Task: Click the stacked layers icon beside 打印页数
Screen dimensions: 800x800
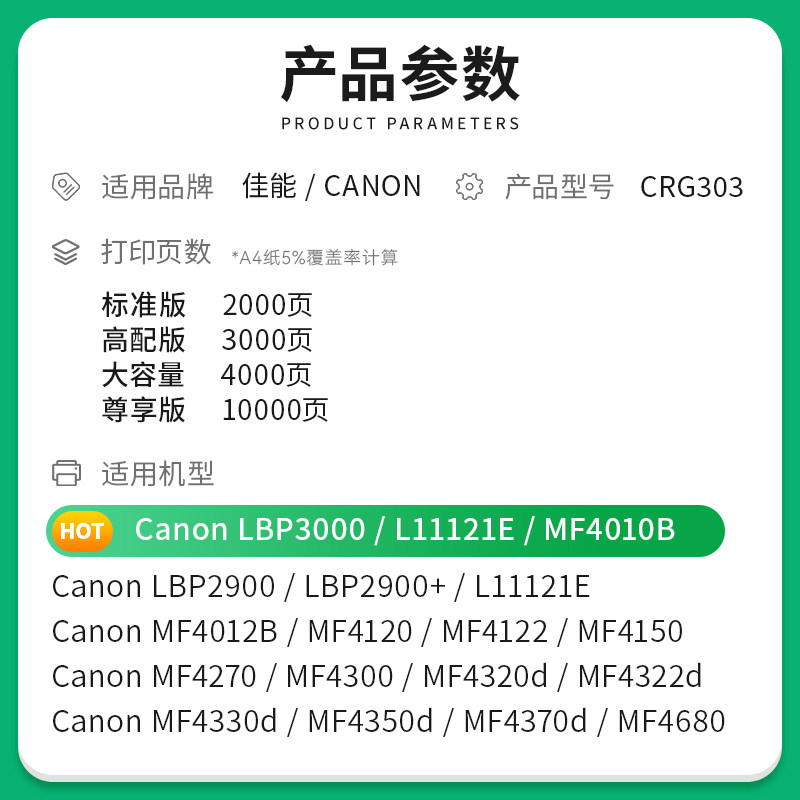Action: click(x=66, y=252)
